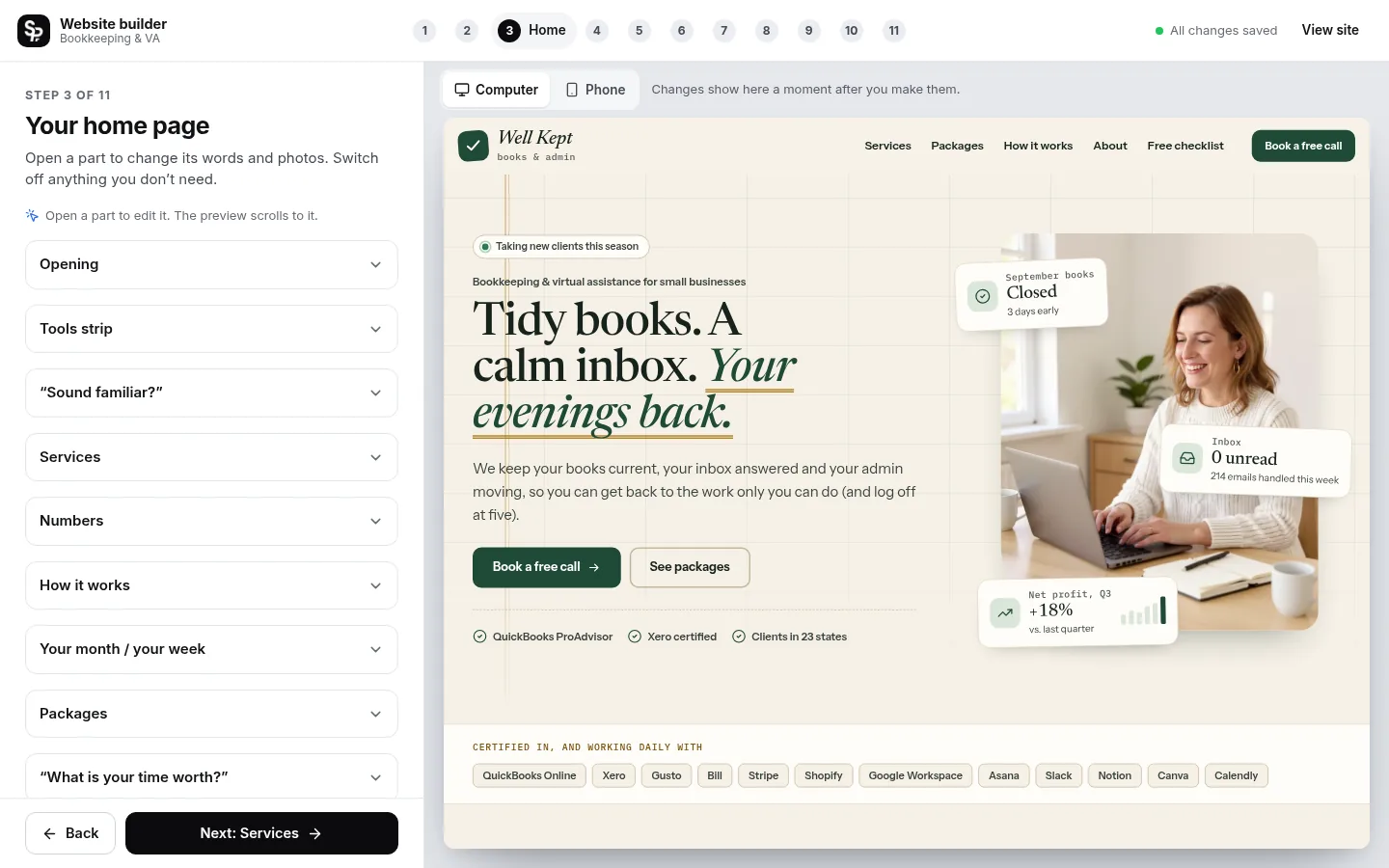Click the Shopify tool chip
Screen dimensions: 1389x868
tap(824, 775)
